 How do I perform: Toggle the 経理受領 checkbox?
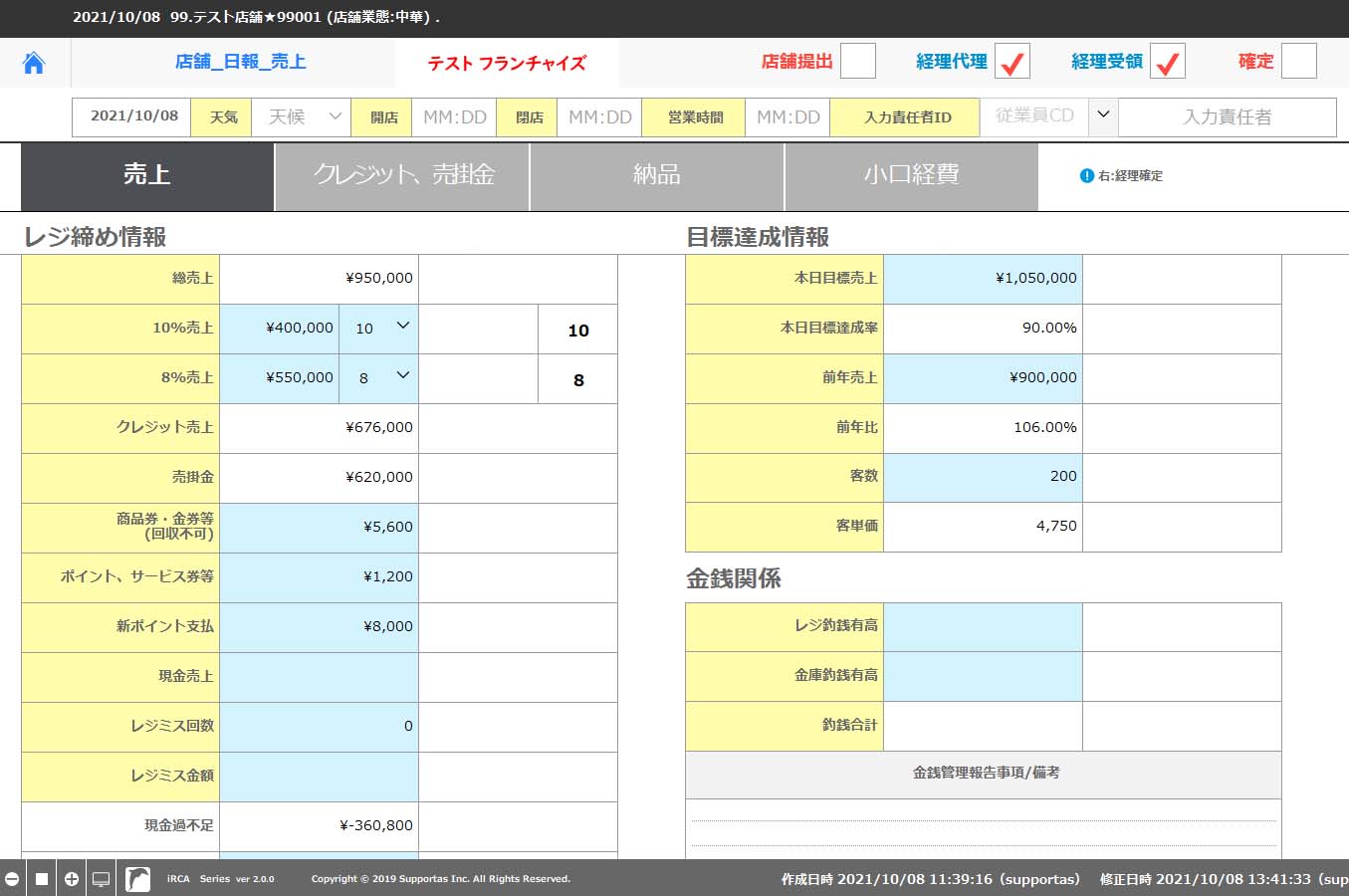tap(1167, 62)
